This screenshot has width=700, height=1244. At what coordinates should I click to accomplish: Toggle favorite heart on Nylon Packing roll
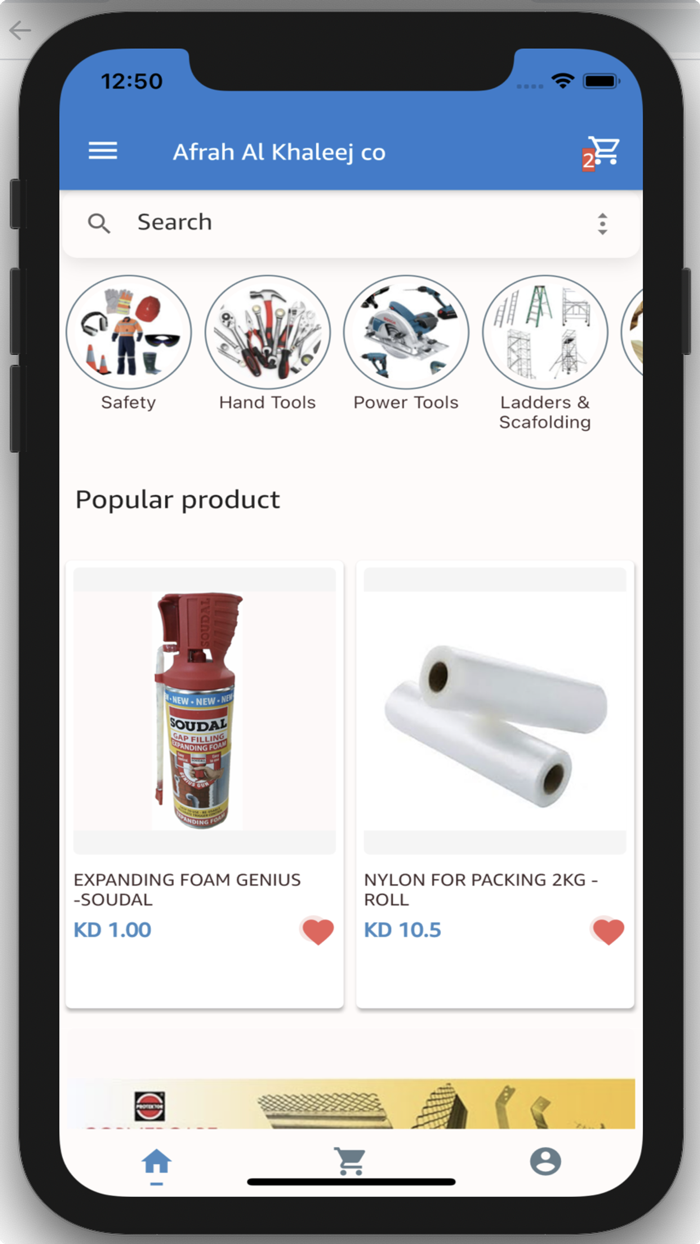[608, 932]
